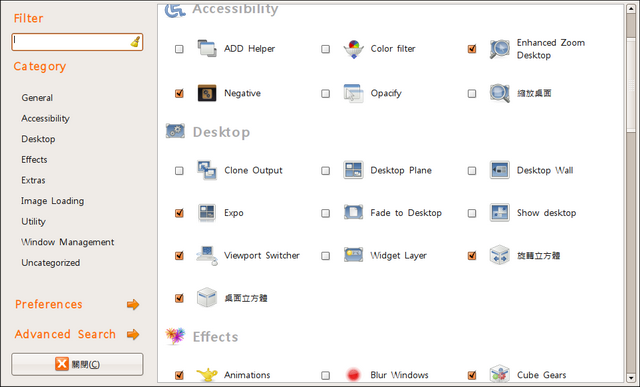Viewport: 640px width, 387px height.
Task: Enable the Desktop Wall checkbox
Action: [x=472, y=171]
